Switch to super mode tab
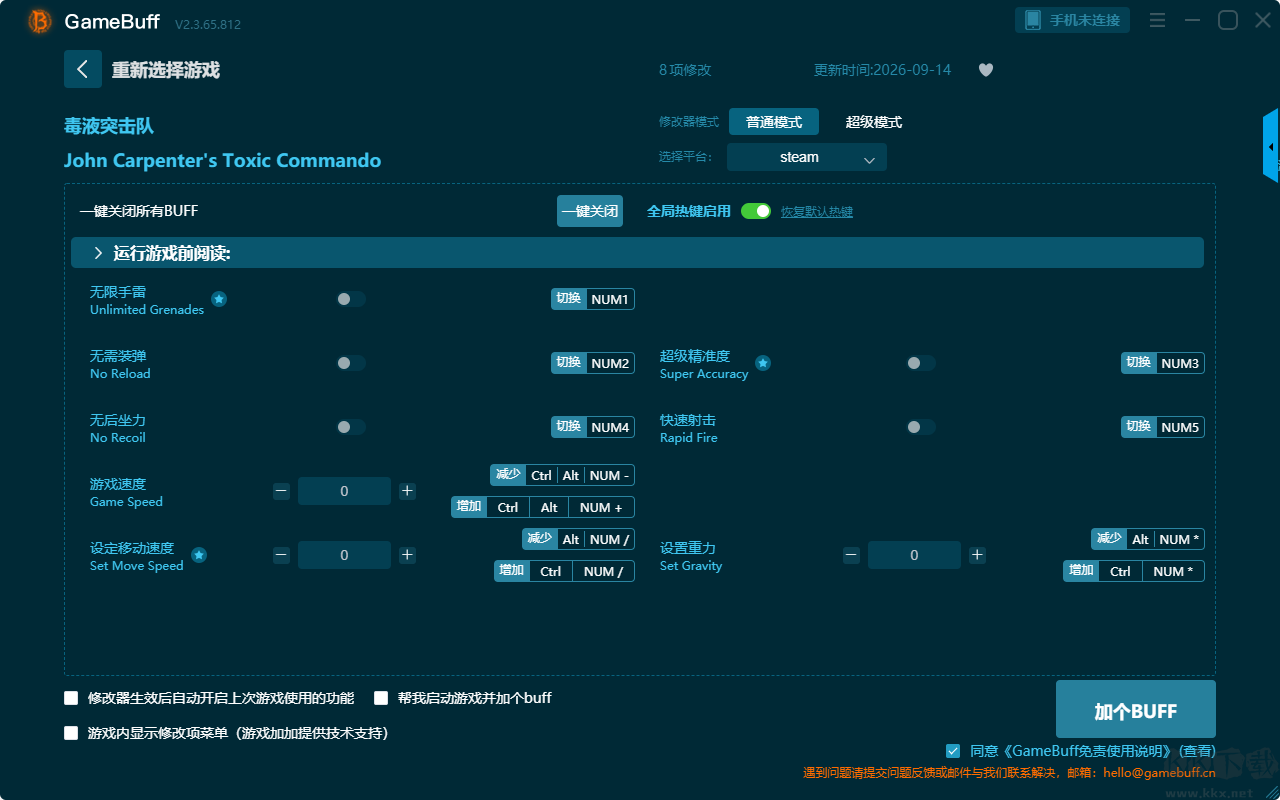Screen dimensions: 1280x800 [x=874, y=122]
